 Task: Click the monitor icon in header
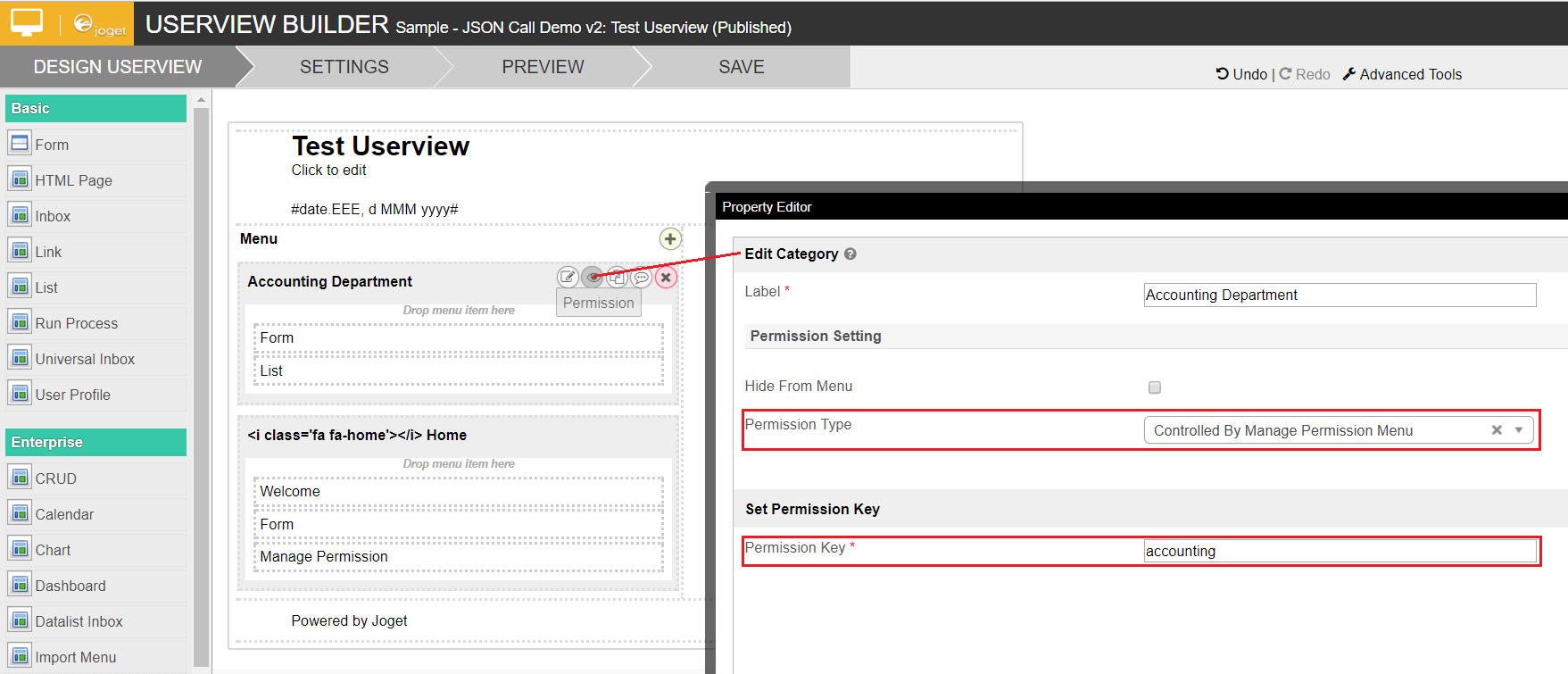(27, 23)
